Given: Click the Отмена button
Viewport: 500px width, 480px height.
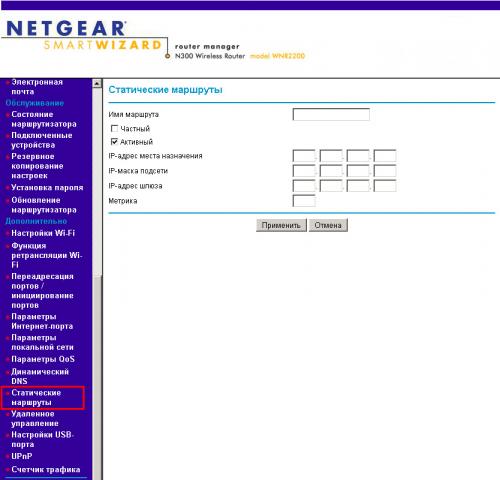Looking at the screenshot, I should [328, 225].
